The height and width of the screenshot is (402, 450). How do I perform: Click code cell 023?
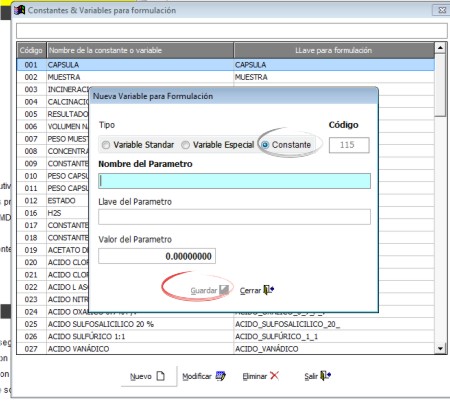coord(31,299)
